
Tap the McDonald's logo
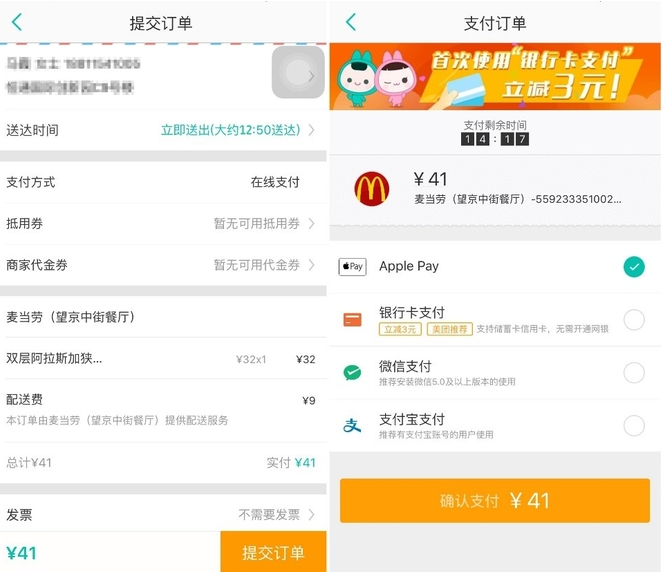click(372, 189)
